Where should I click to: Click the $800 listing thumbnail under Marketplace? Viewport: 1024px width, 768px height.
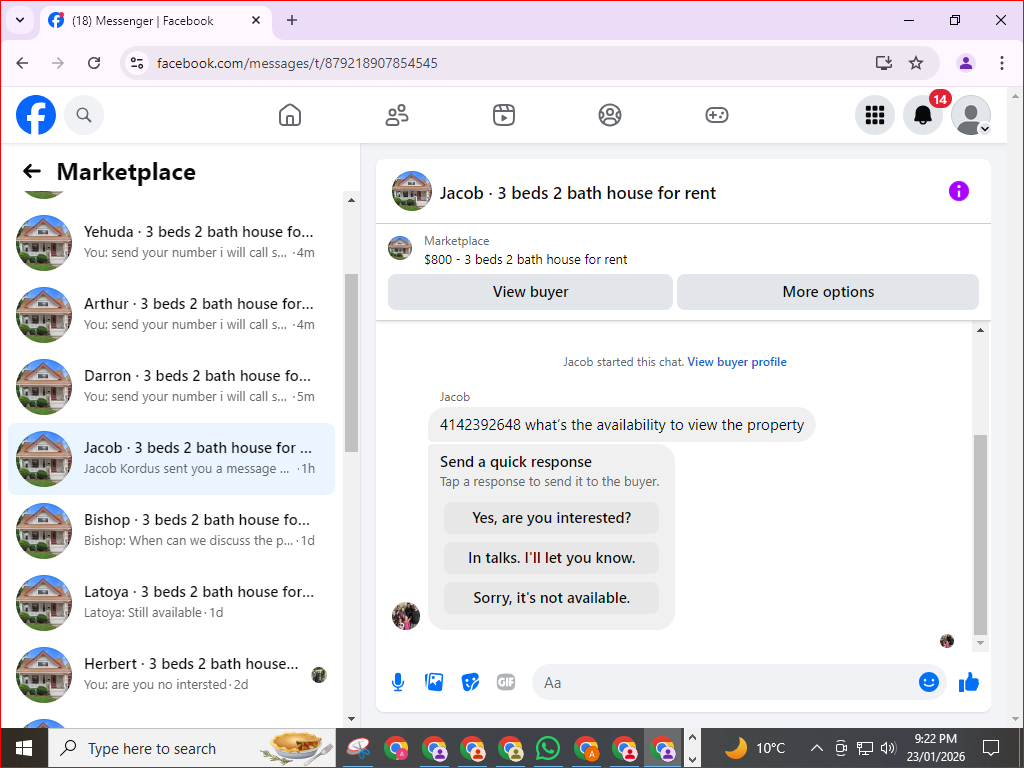(400, 248)
